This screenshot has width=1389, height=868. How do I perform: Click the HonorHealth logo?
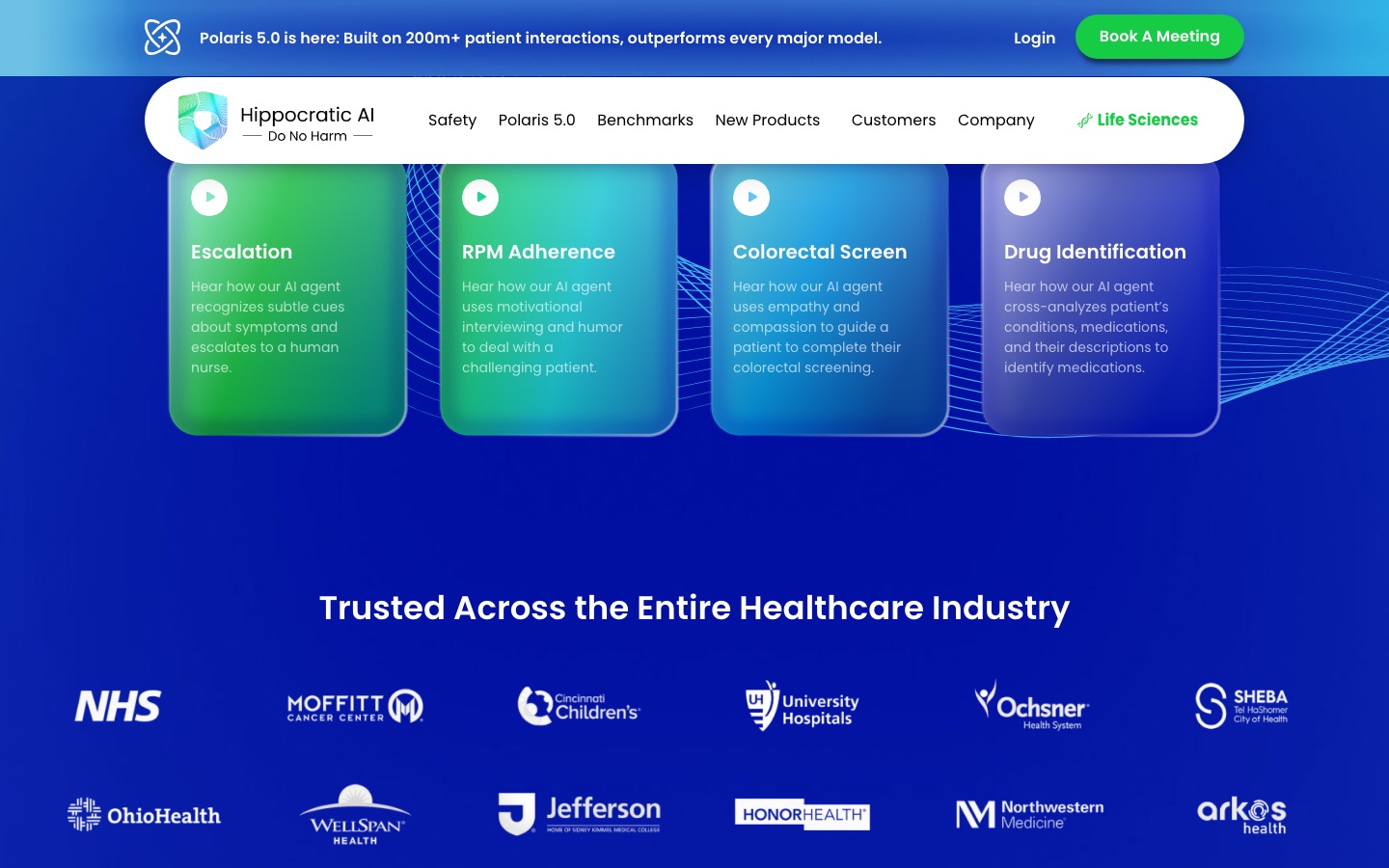pyautogui.click(x=803, y=814)
